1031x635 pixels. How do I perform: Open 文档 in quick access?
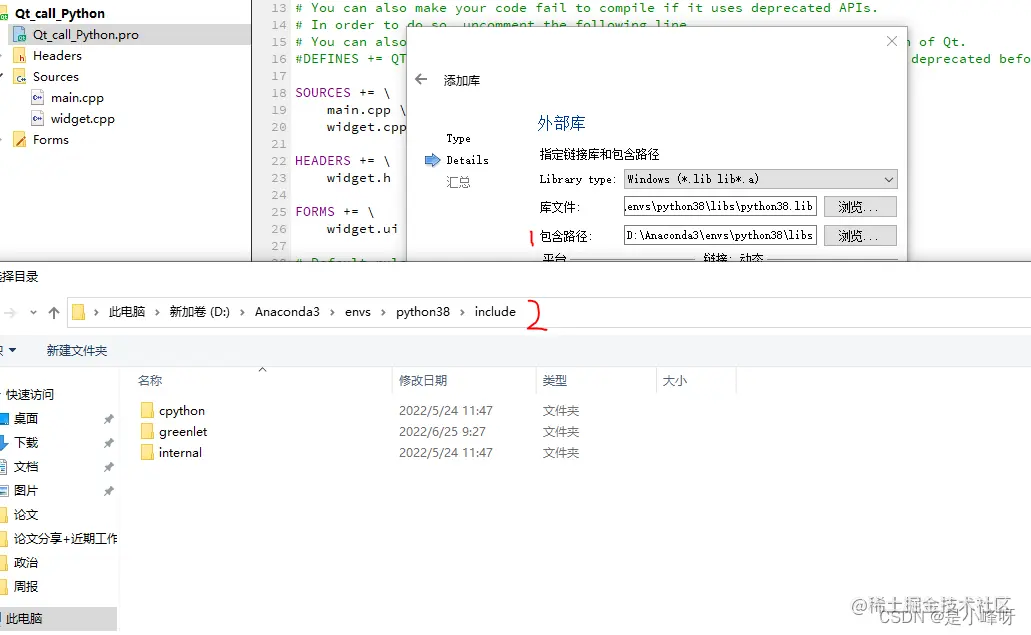click(26, 467)
